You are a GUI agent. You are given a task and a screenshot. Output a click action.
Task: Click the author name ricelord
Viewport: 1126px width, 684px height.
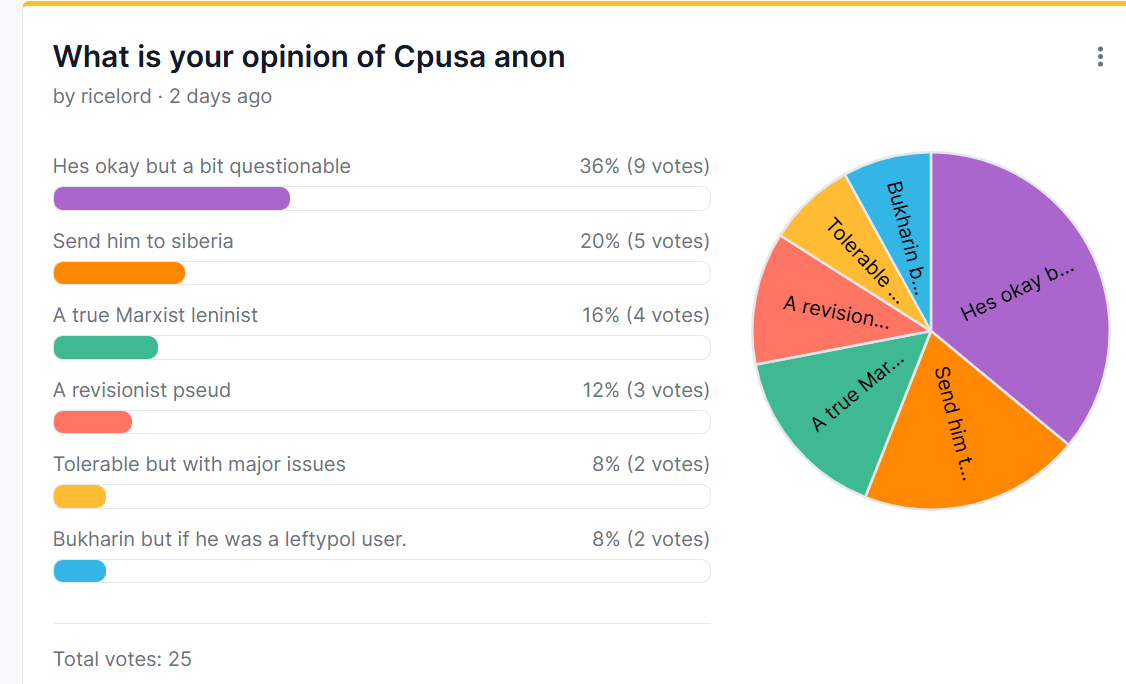click(116, 96)
